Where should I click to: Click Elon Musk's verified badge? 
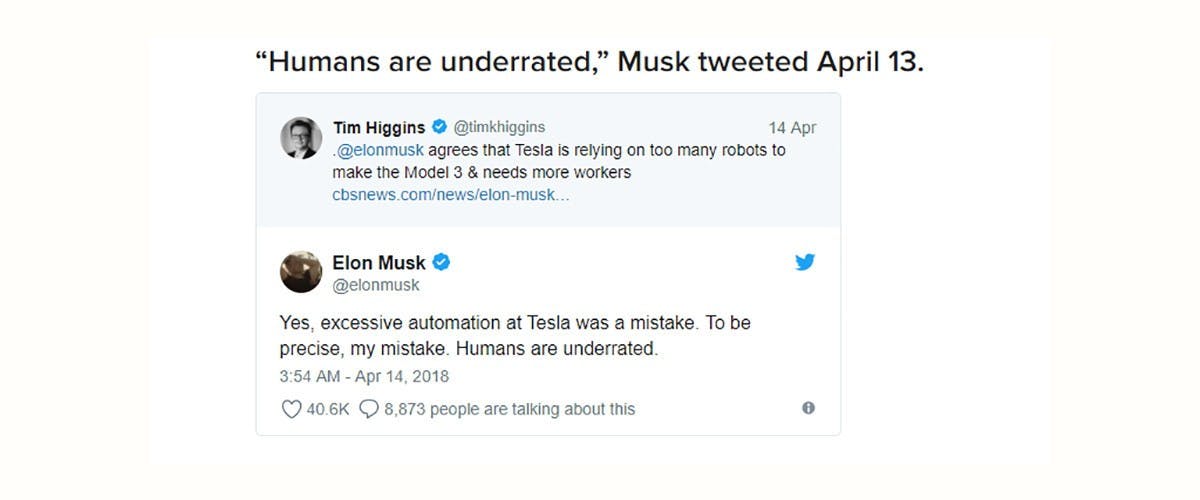tap(441, 262)
